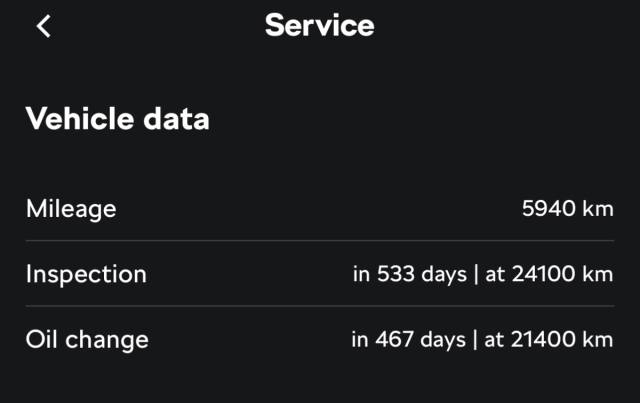Screen dimensions: 640x403
Task: Tap the "in 533 days" inspection countdown
Action: click(x=409, y=274)
